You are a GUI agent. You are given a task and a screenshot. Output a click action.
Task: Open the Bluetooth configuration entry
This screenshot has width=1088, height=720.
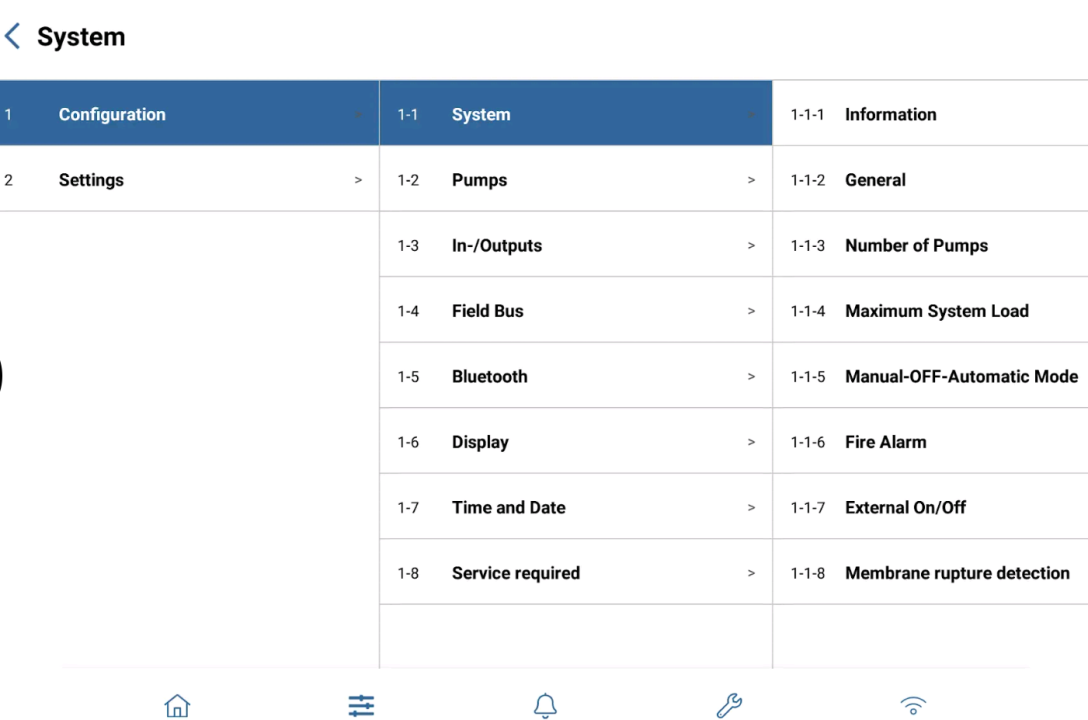(576, 375)
